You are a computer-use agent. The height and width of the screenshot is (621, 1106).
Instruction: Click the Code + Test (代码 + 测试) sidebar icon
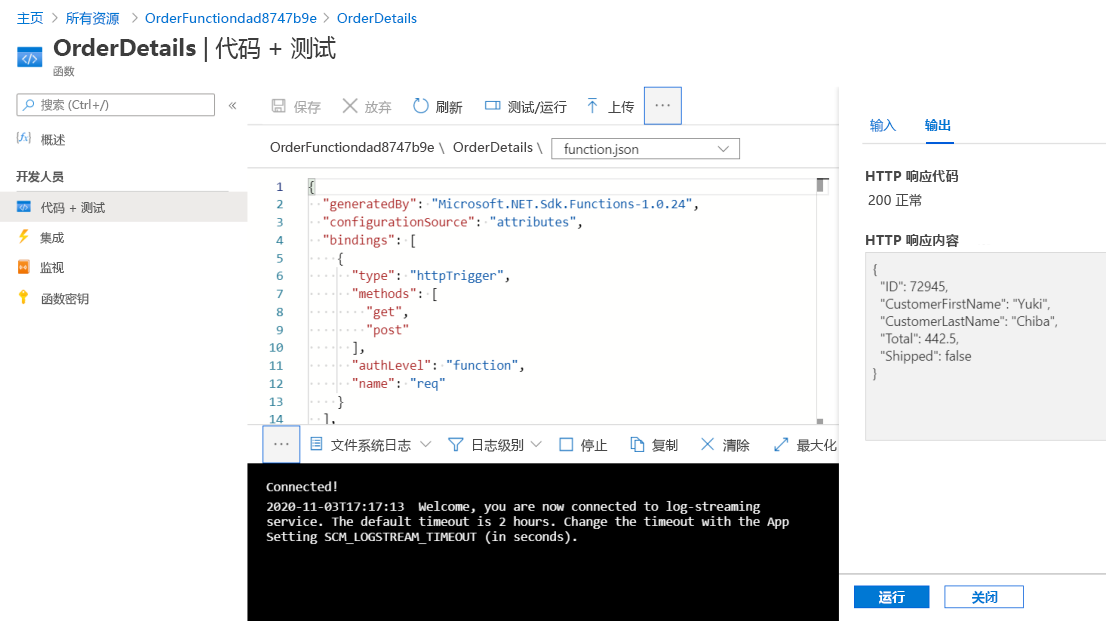click(24, 207)
